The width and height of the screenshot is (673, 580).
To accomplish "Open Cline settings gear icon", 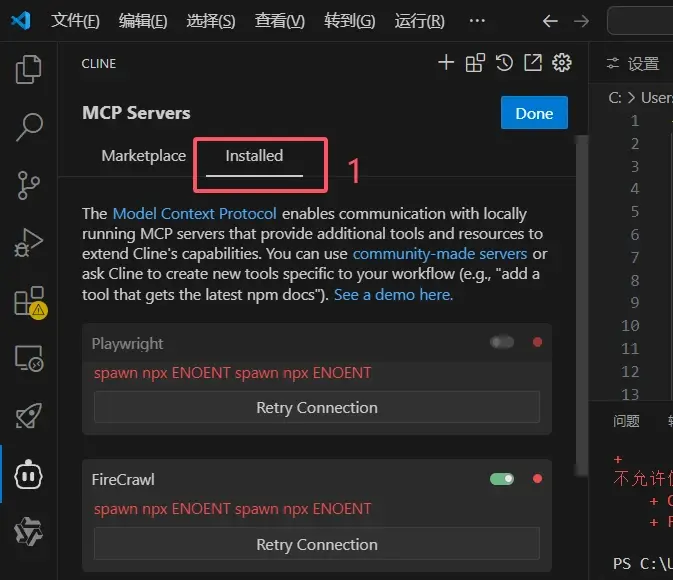I will click(562, 63).
